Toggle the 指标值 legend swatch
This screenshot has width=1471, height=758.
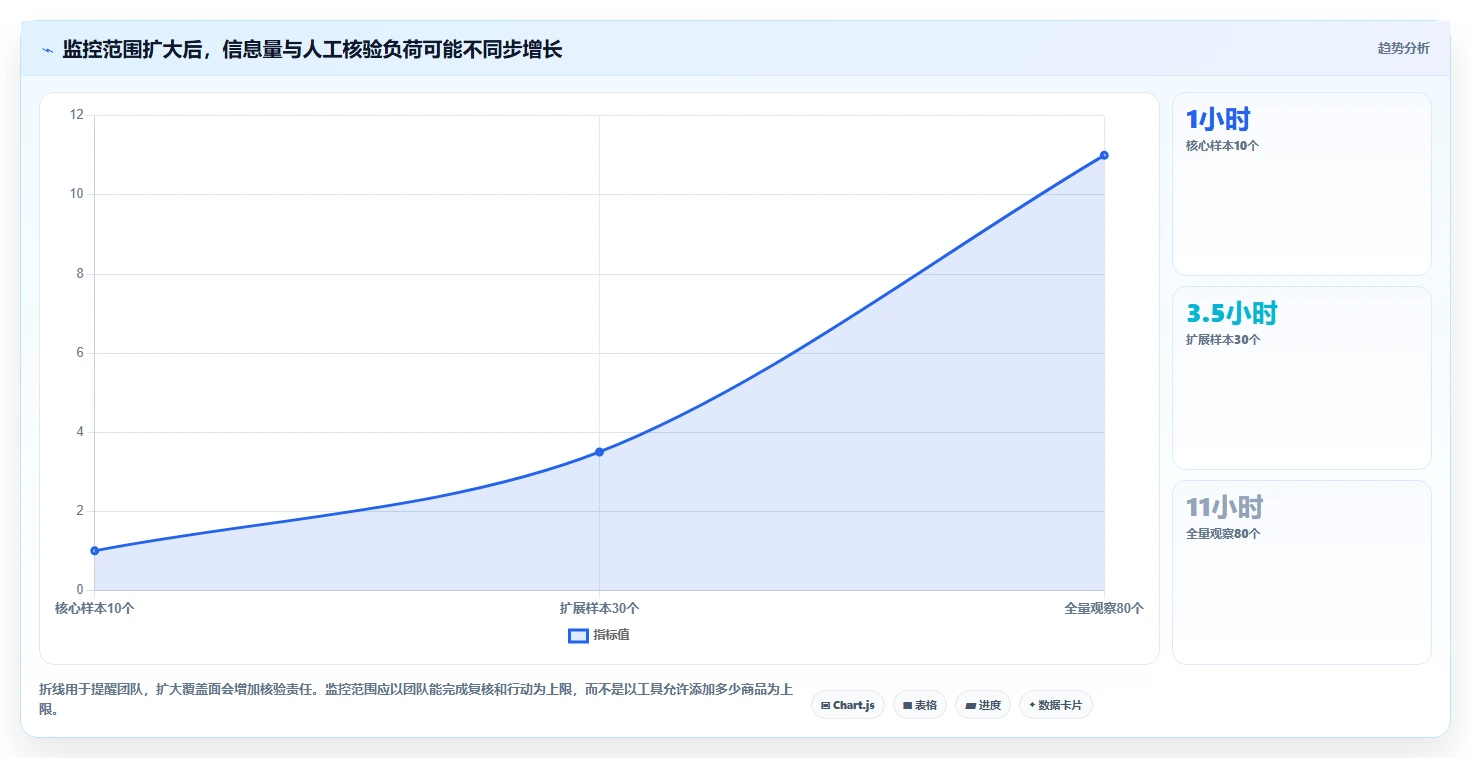578,635
